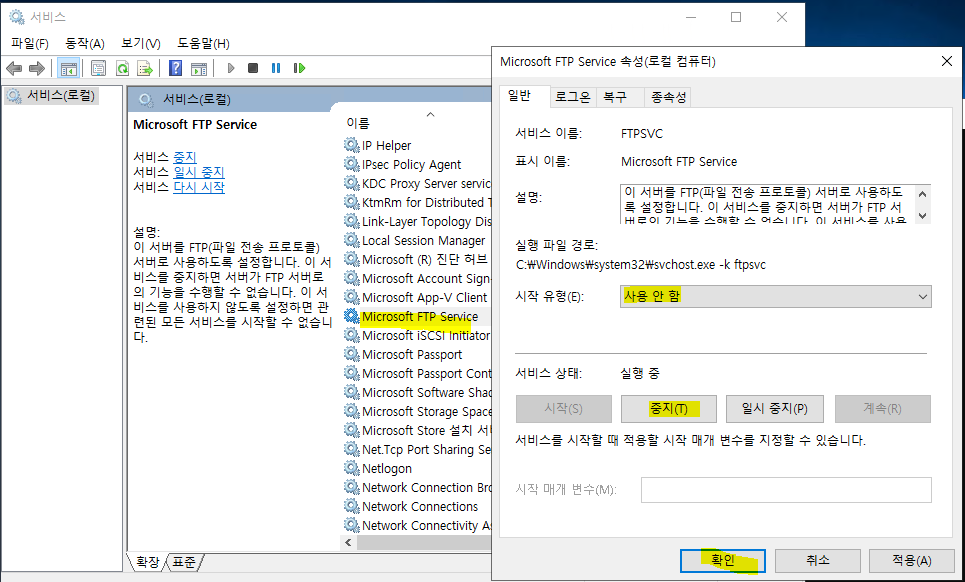The image size is (965, 582).
Task: Select Microsoft FTP Service in the list
Action: 420,316
